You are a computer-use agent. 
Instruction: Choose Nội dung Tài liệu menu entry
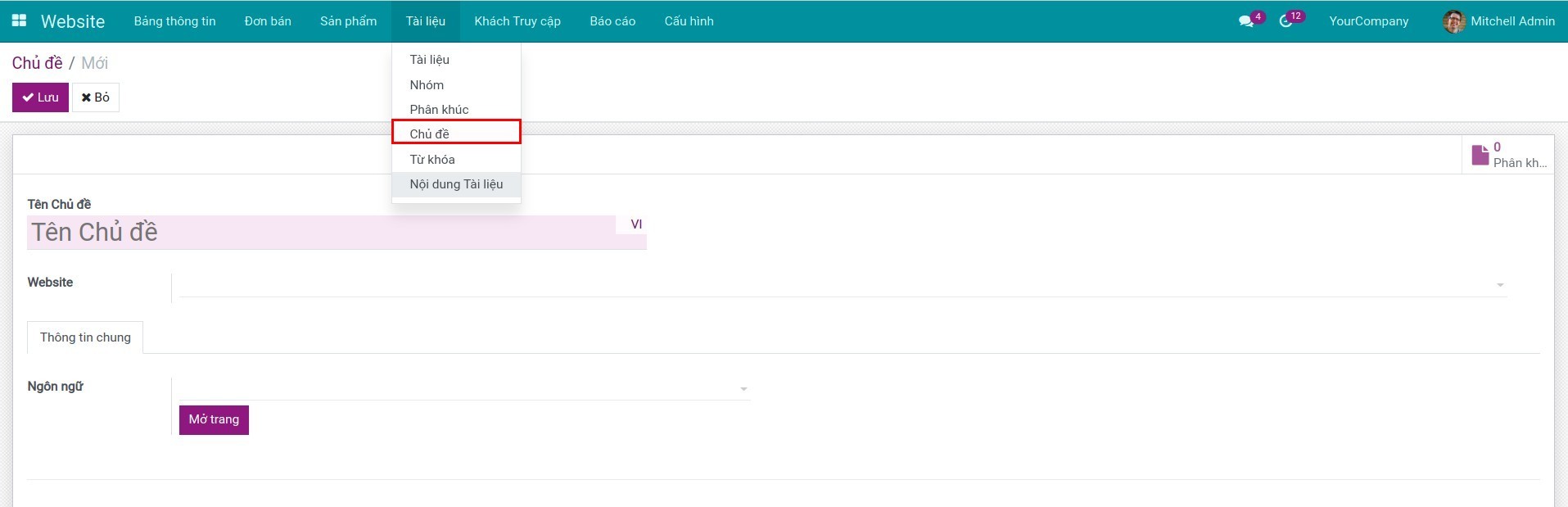[x=456, y=184]
